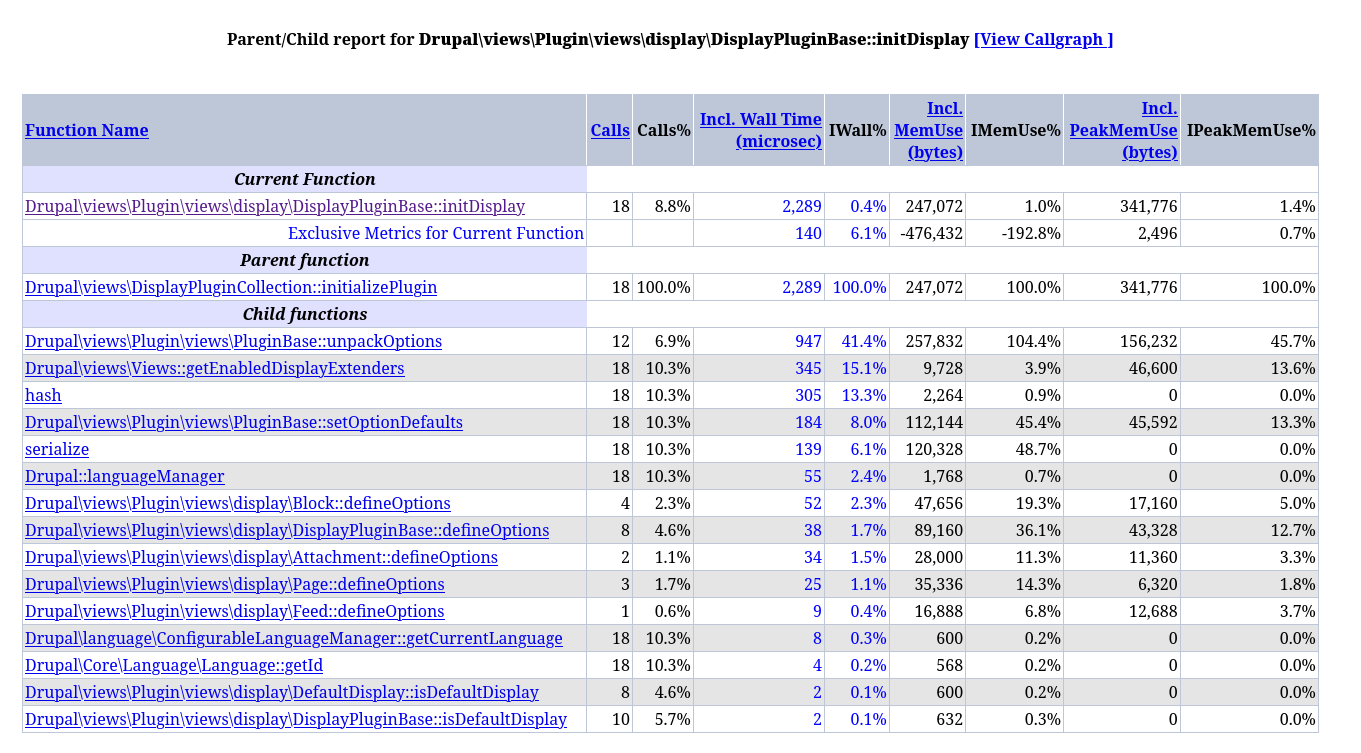Open DisplayPluginCollection::initializePlugin parent function
1361x753 pixels.
231,287
